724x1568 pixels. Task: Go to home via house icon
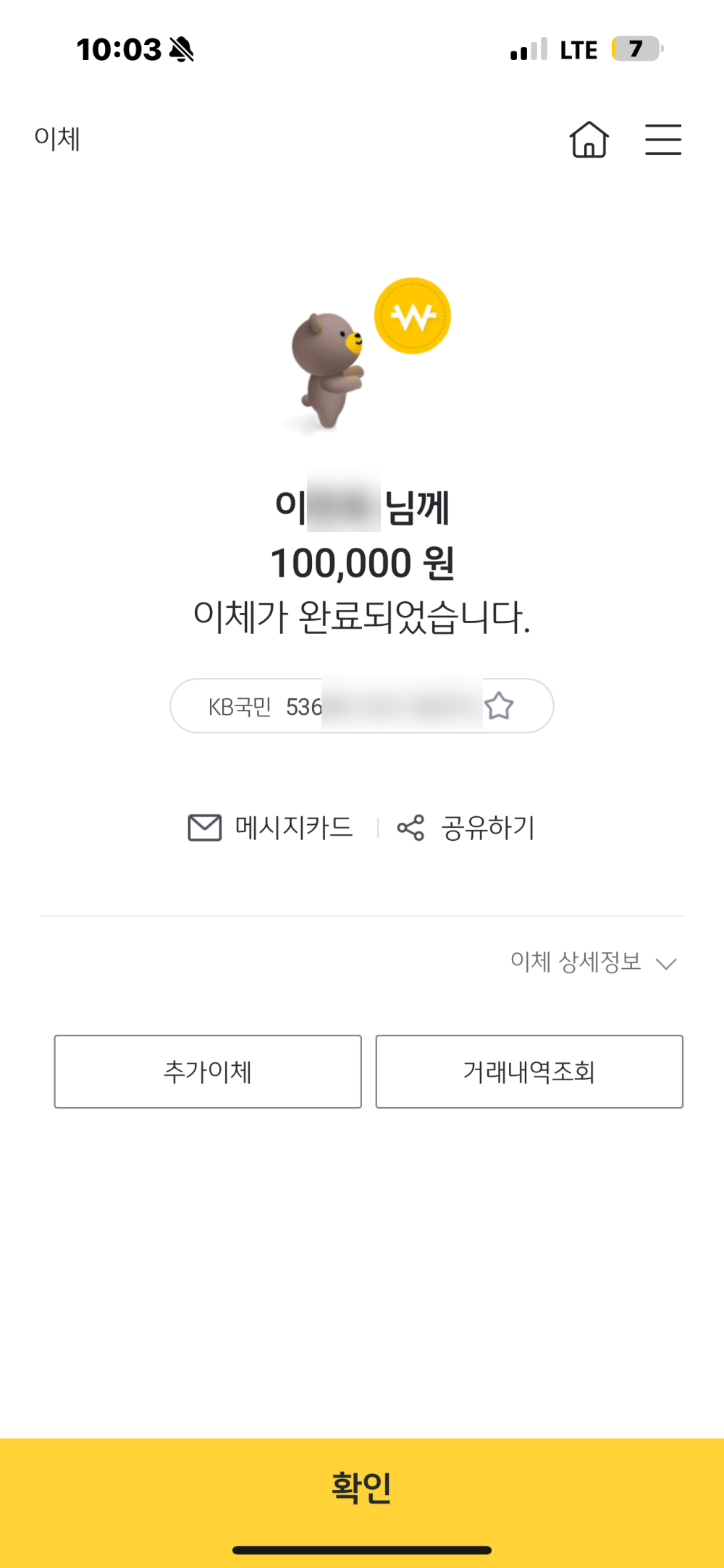[x=589, y=139]
